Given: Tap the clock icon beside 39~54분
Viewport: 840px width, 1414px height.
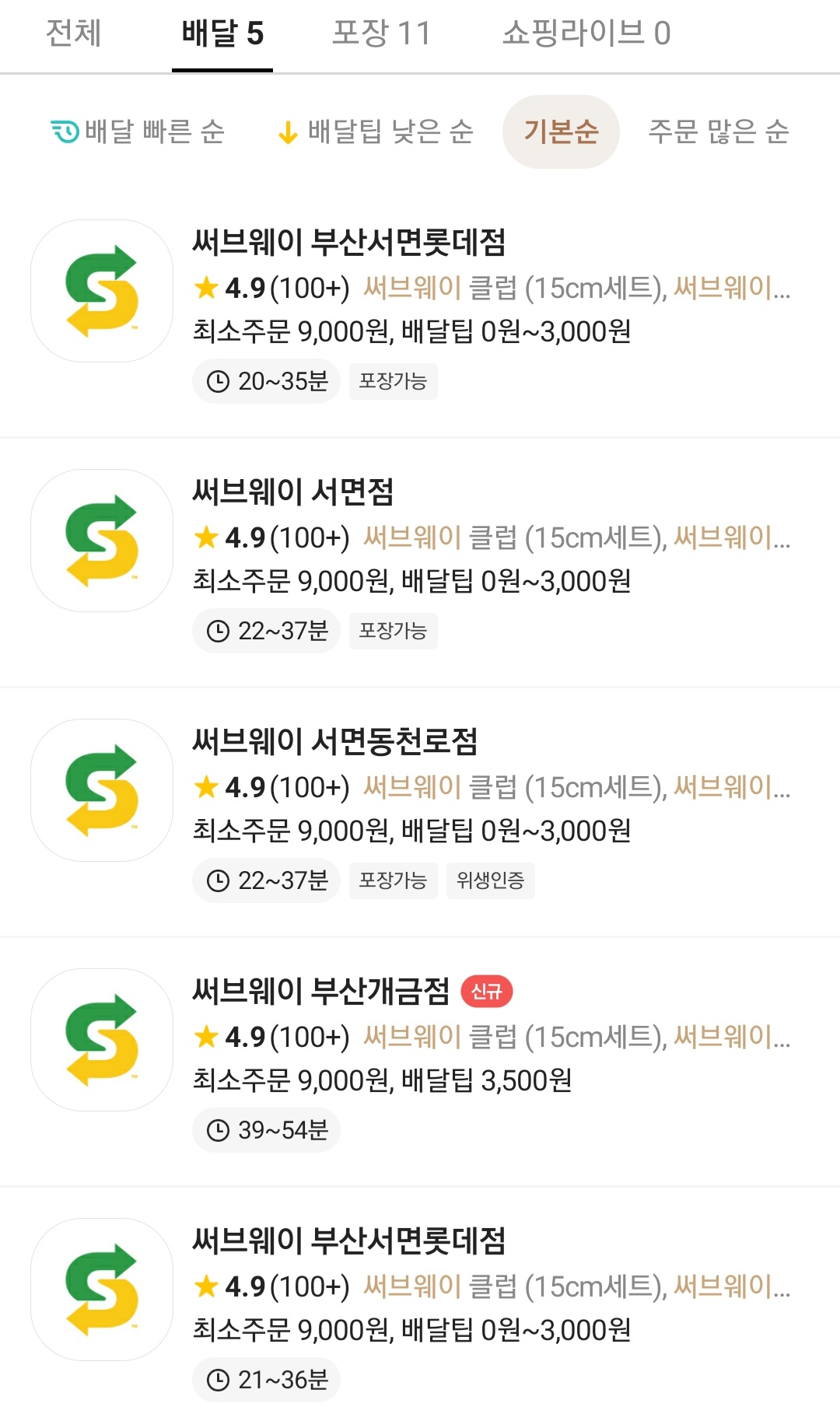Looking at the screenshot, I should pos(218,1130).
